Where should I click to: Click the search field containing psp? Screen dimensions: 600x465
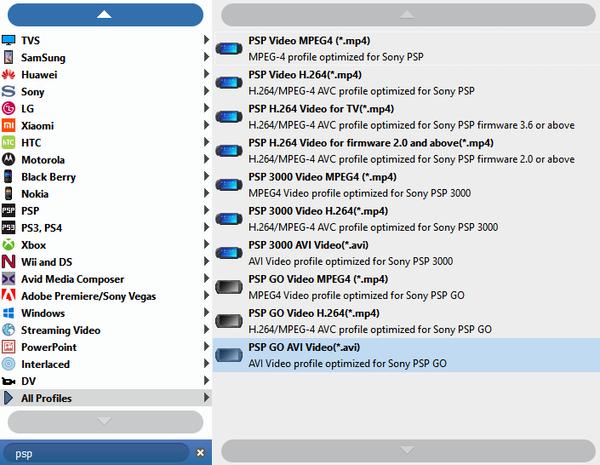tap(98, 454)
